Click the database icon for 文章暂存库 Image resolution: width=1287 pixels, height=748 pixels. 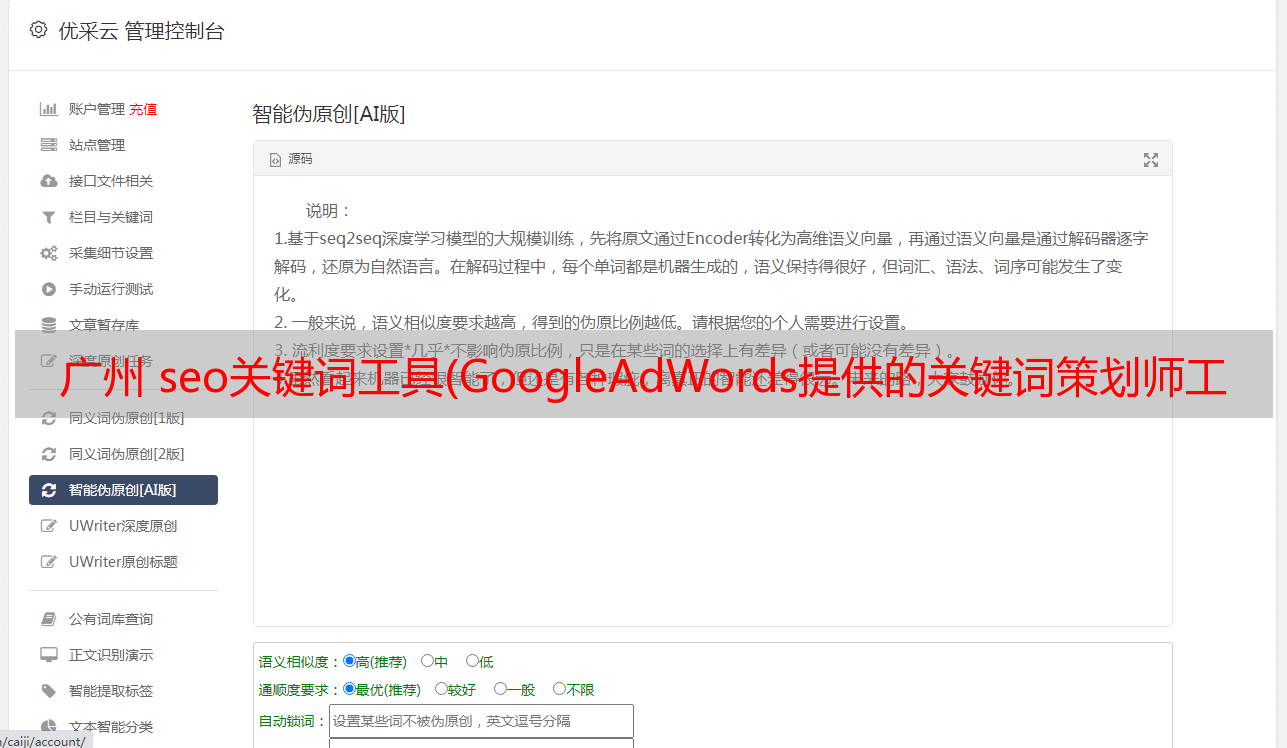[48, 325]
